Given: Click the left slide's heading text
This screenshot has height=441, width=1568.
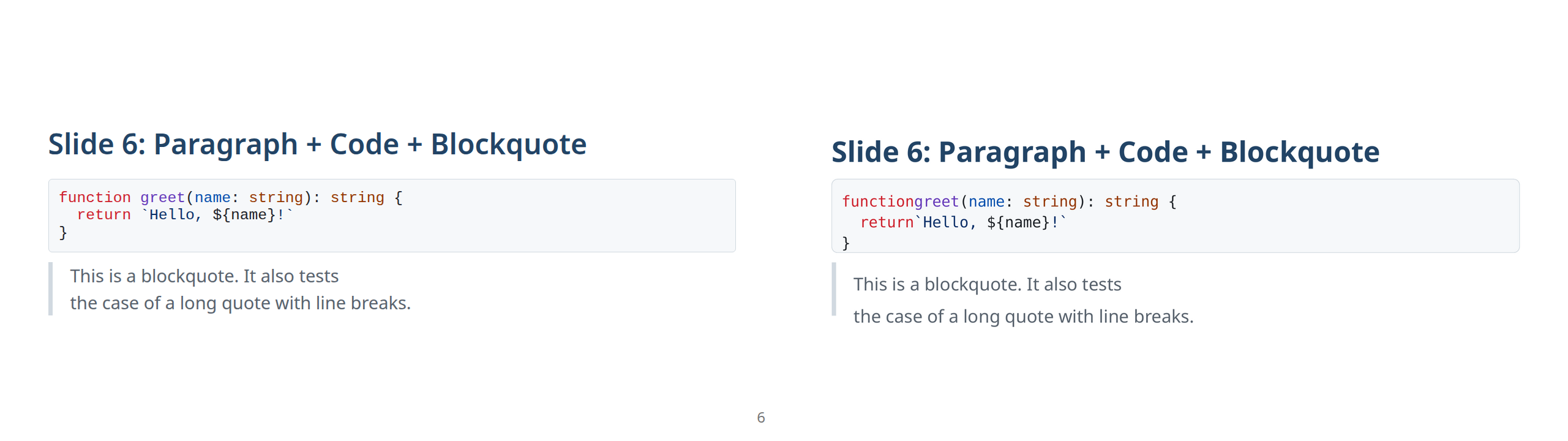Looking at the screenshot, I should coord(317,145).
